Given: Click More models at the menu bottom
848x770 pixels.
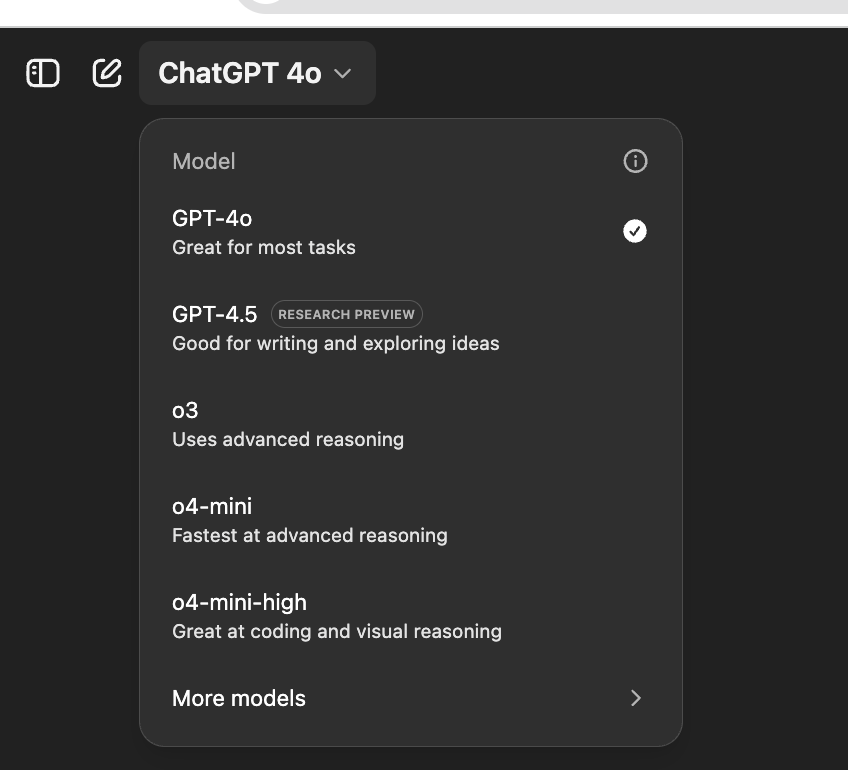Looking at the screenshot, I should click(239, 698).
